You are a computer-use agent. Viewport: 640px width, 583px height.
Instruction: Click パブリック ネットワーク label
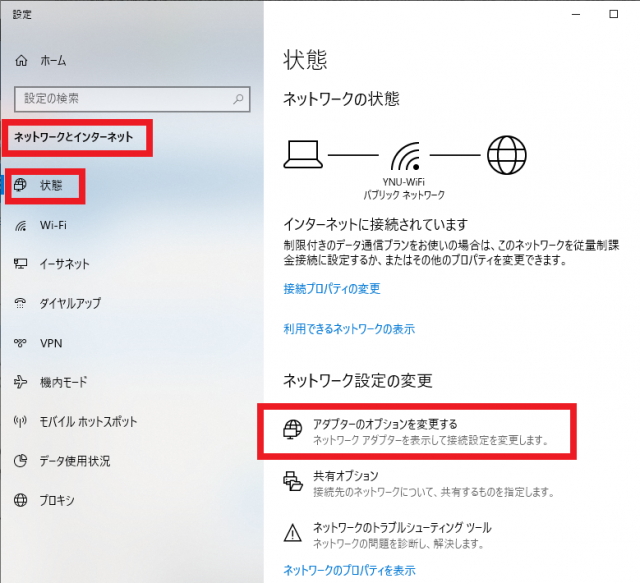point(404,195)
